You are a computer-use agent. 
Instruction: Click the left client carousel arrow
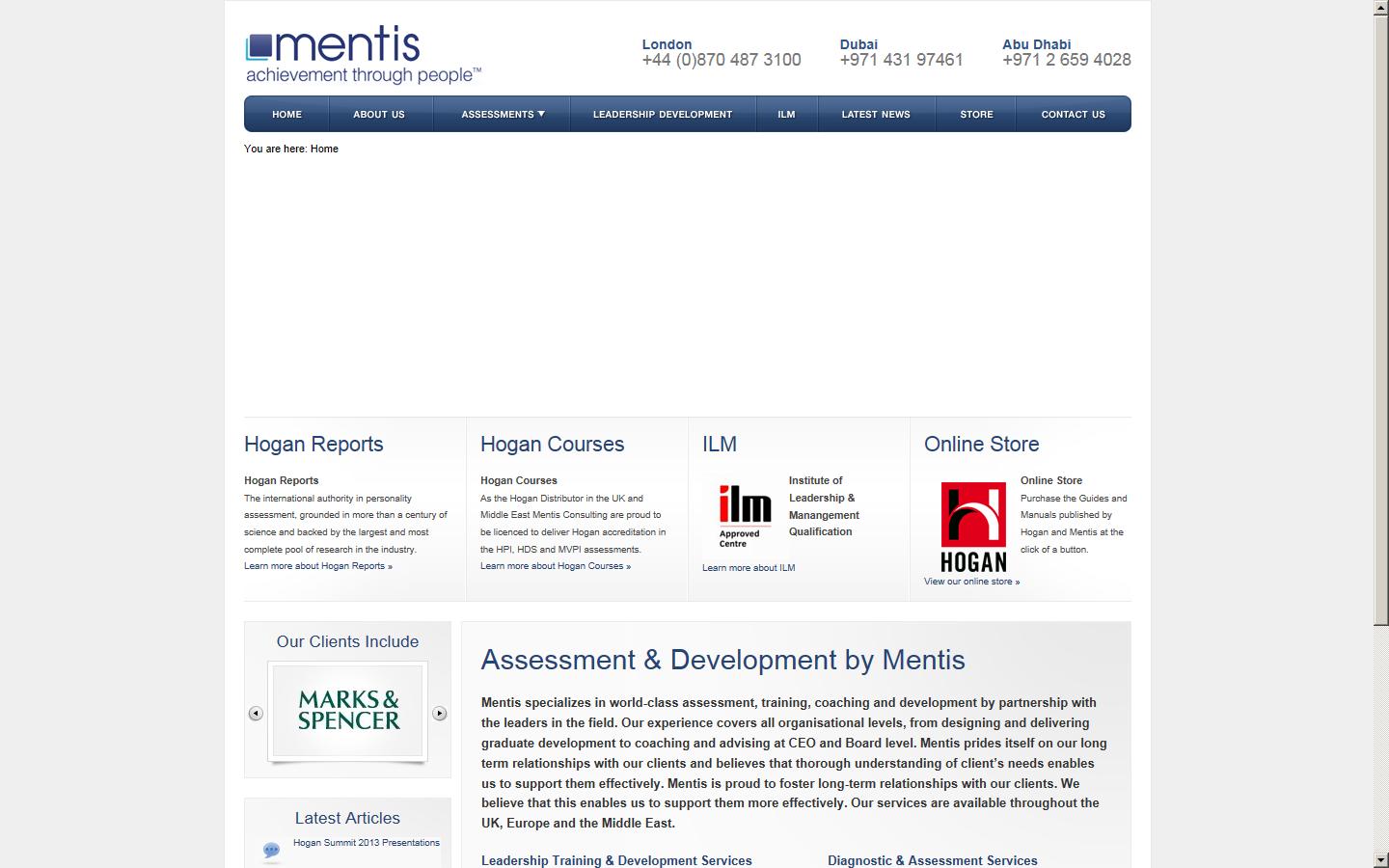pos(255,714)
